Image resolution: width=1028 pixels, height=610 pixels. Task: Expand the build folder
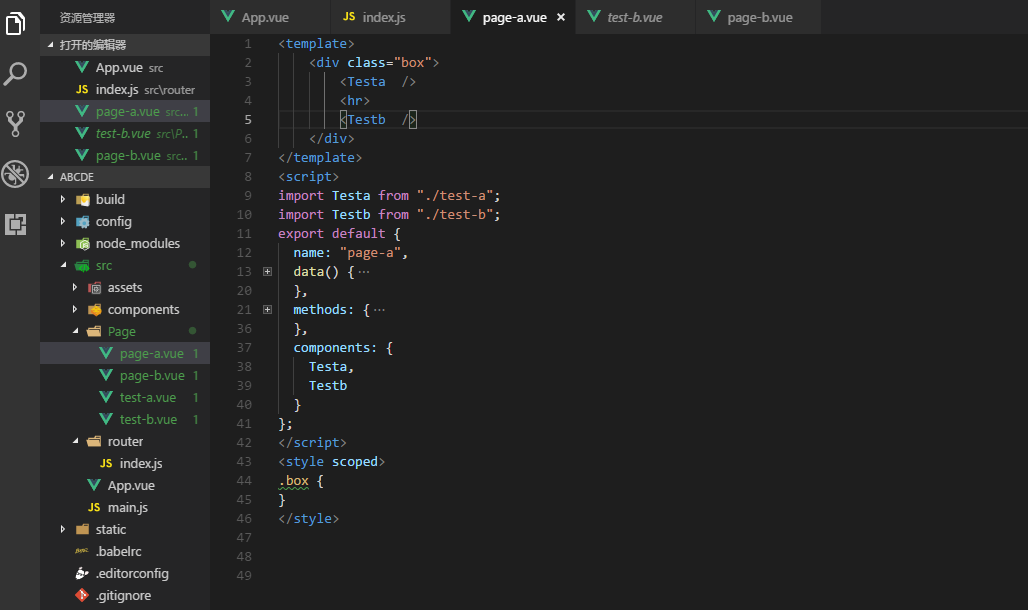click(63, 199)
